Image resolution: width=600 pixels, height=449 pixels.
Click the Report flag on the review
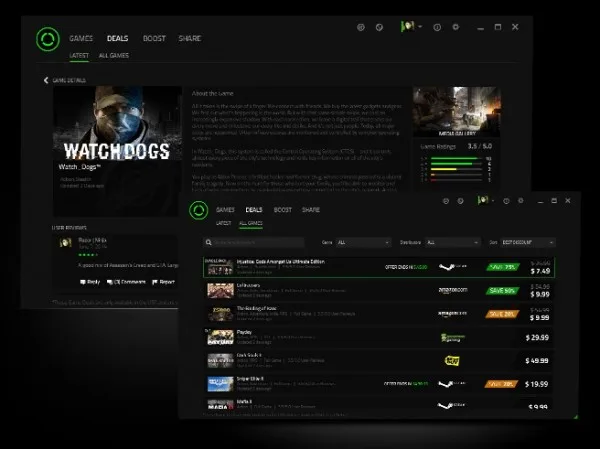(x=155, y=282)
